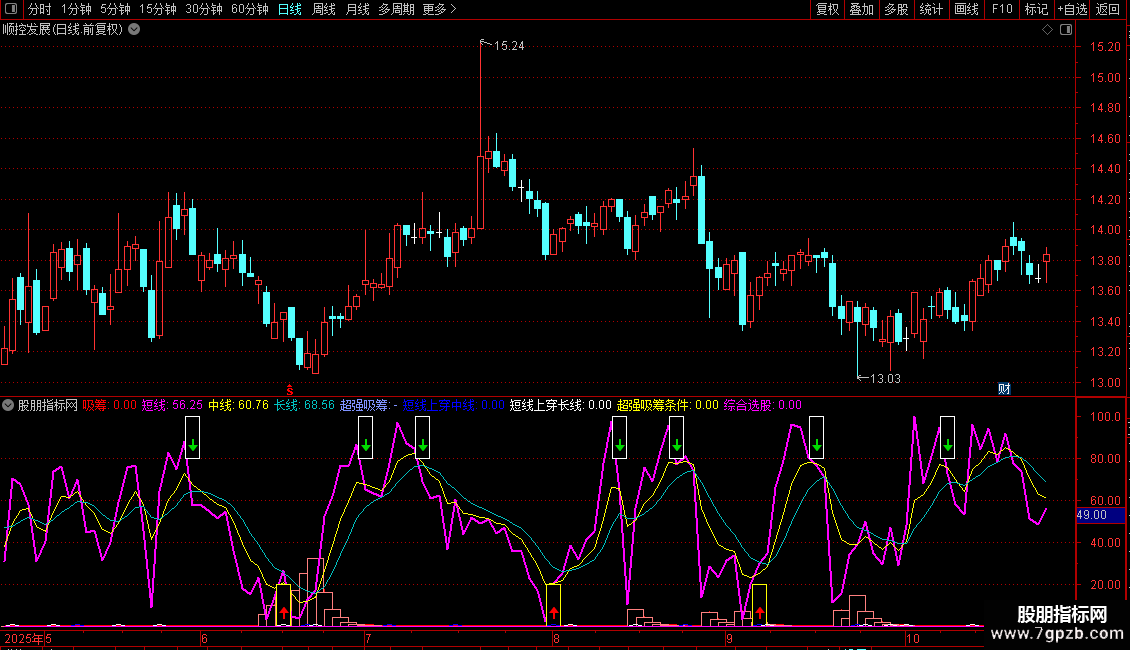The image size is (1130, 650).
Task: Switch to the 60分钟 period tab
Action: pyautogui.click(x=249, y=9)
